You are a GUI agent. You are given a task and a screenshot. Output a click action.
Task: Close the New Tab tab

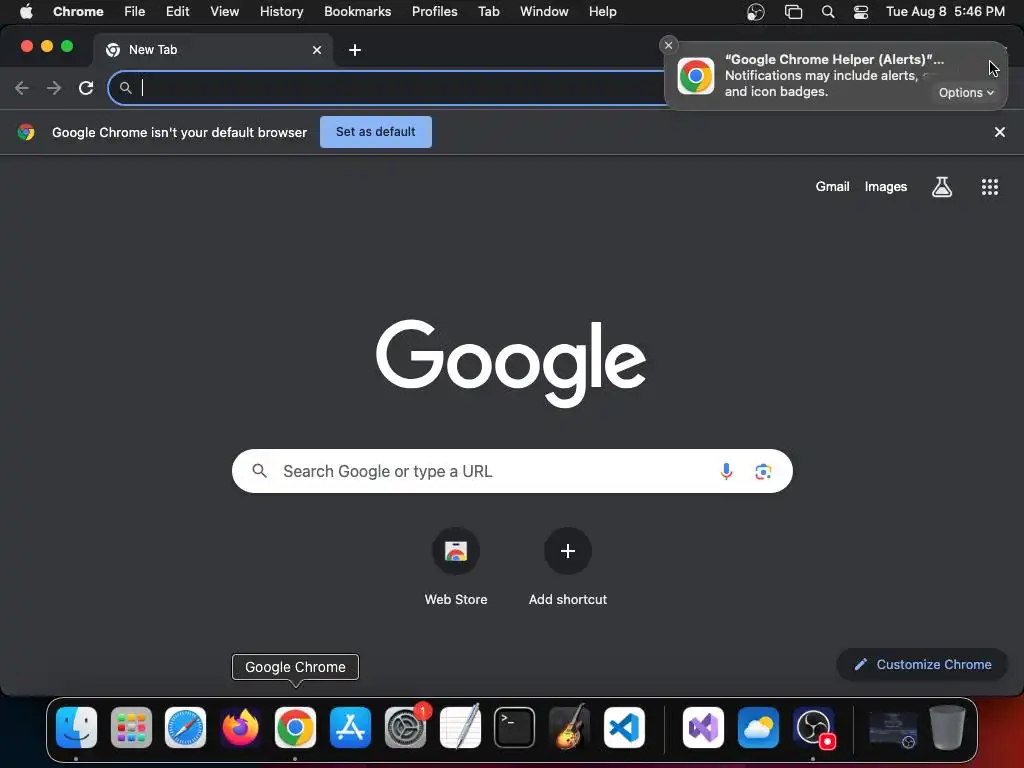(317, 50)
